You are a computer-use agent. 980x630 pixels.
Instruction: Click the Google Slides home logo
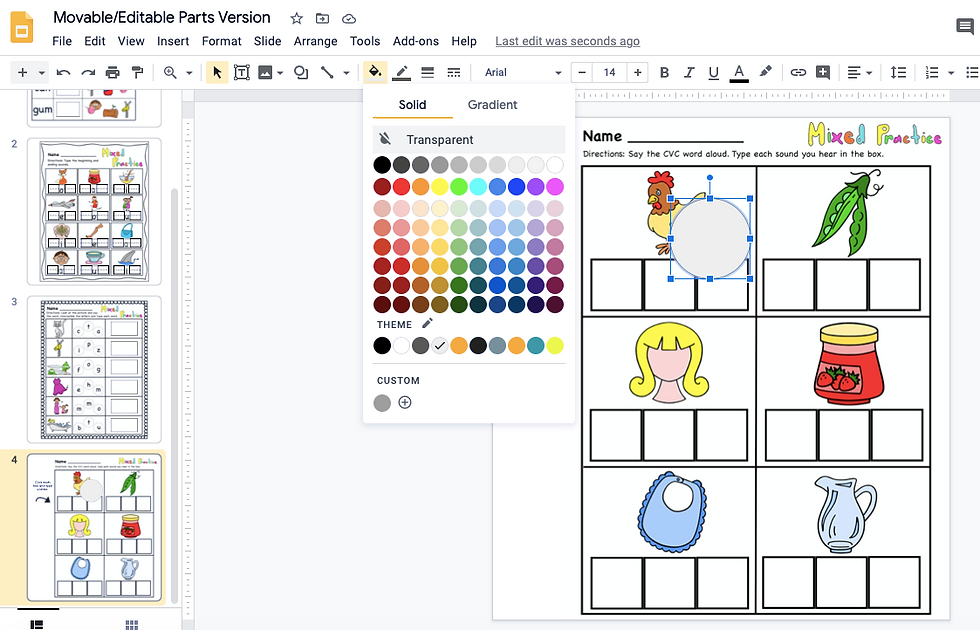pyautogui.click(x=22, y=28)
